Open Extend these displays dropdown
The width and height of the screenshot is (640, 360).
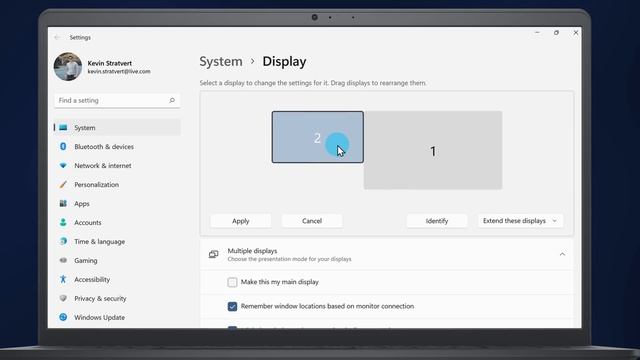coord(520,221)
